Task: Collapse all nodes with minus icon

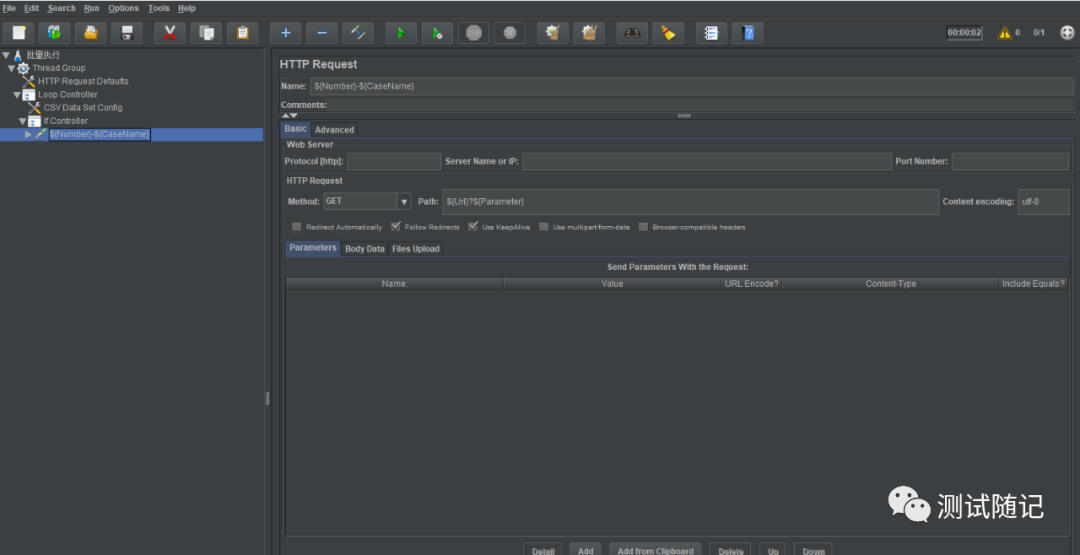Action: click(322, 32)
